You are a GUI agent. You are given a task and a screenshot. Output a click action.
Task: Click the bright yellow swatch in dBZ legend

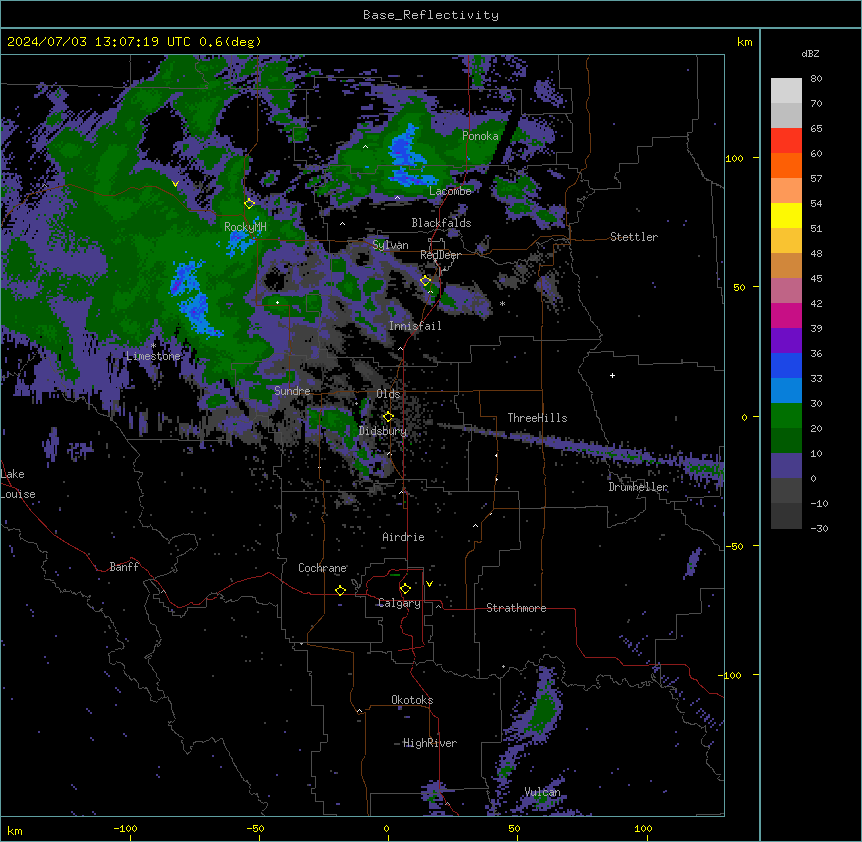786,215
